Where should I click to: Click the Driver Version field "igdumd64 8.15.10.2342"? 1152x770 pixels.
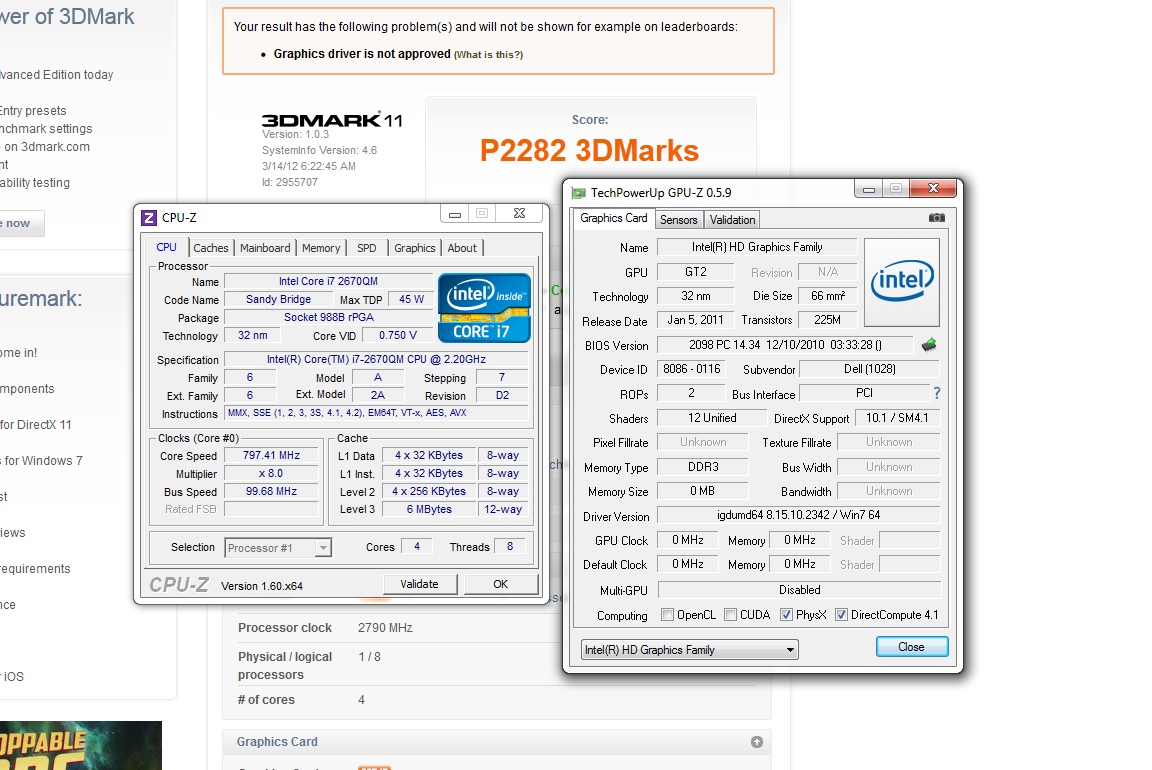(x=799, y=515)
